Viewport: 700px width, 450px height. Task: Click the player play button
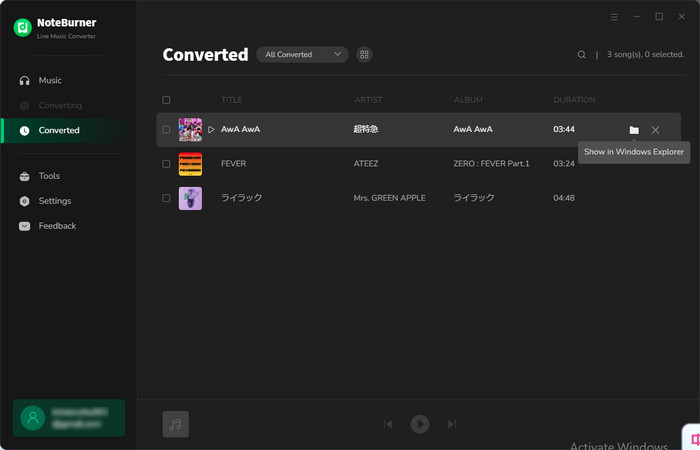point(420,424)
